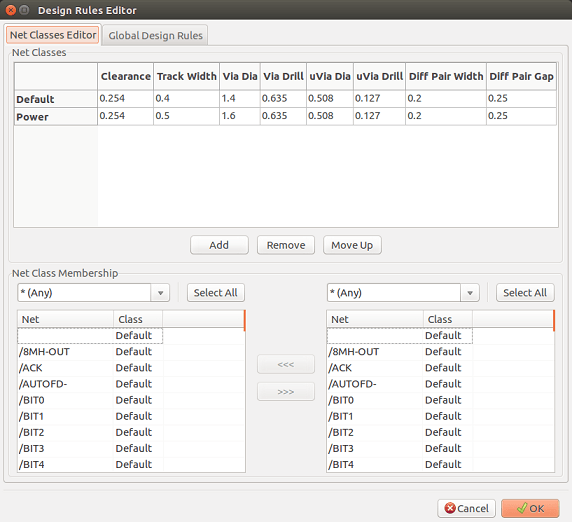Image resolution: width=572 pixels, height=522 pixels.
Task: Click the Cancel button with the red X icon
Action: pos(466,508)
